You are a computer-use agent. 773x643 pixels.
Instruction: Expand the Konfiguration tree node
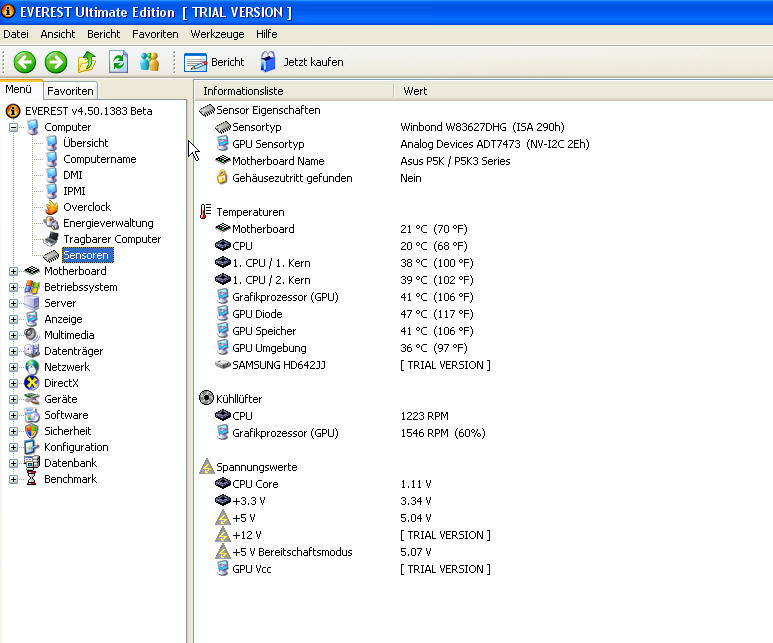(14, 447)
